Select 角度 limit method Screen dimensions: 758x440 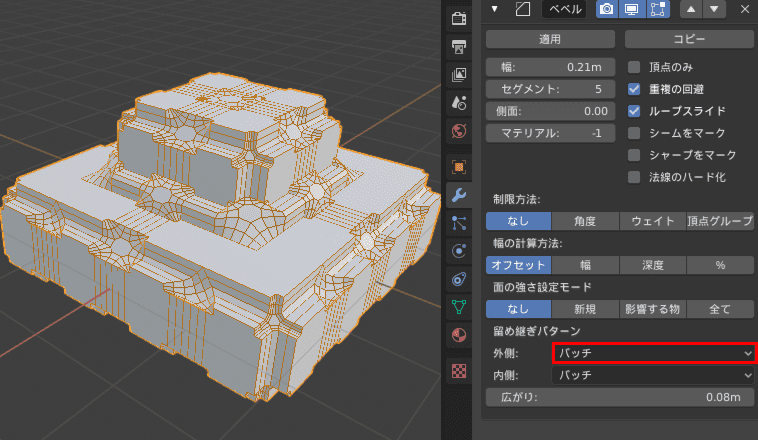585,221
